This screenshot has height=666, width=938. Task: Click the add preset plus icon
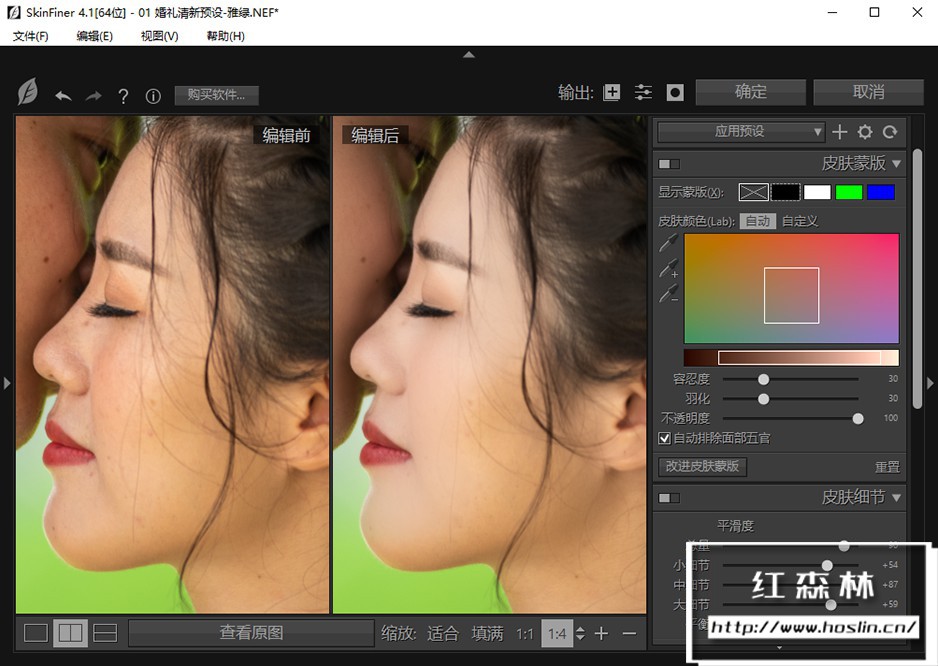[x=840, y=132]
